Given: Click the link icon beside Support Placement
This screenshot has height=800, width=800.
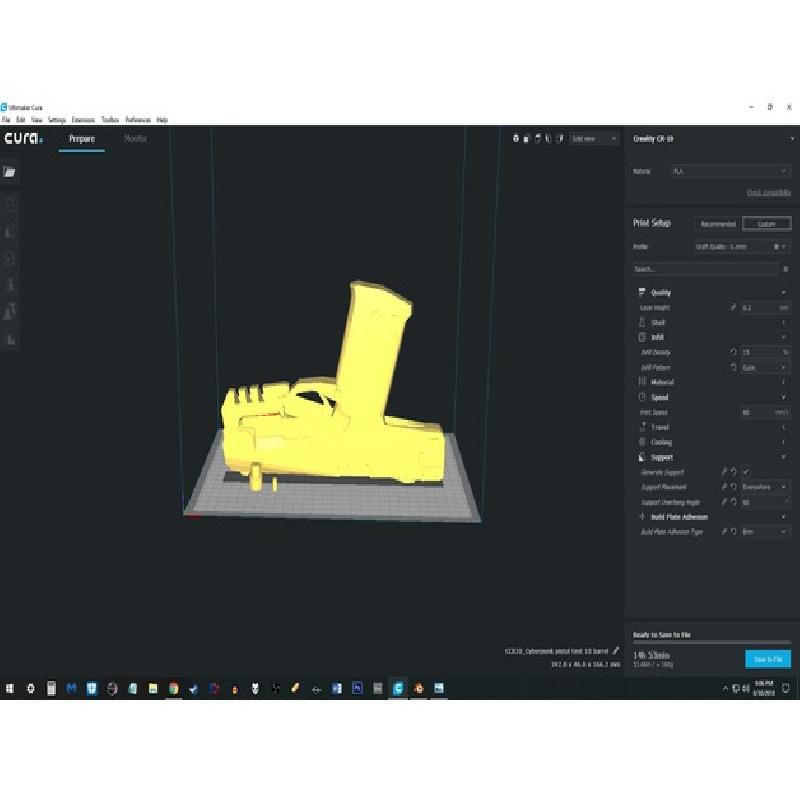Looking at the screenshot, I should [x=724, y=487].
